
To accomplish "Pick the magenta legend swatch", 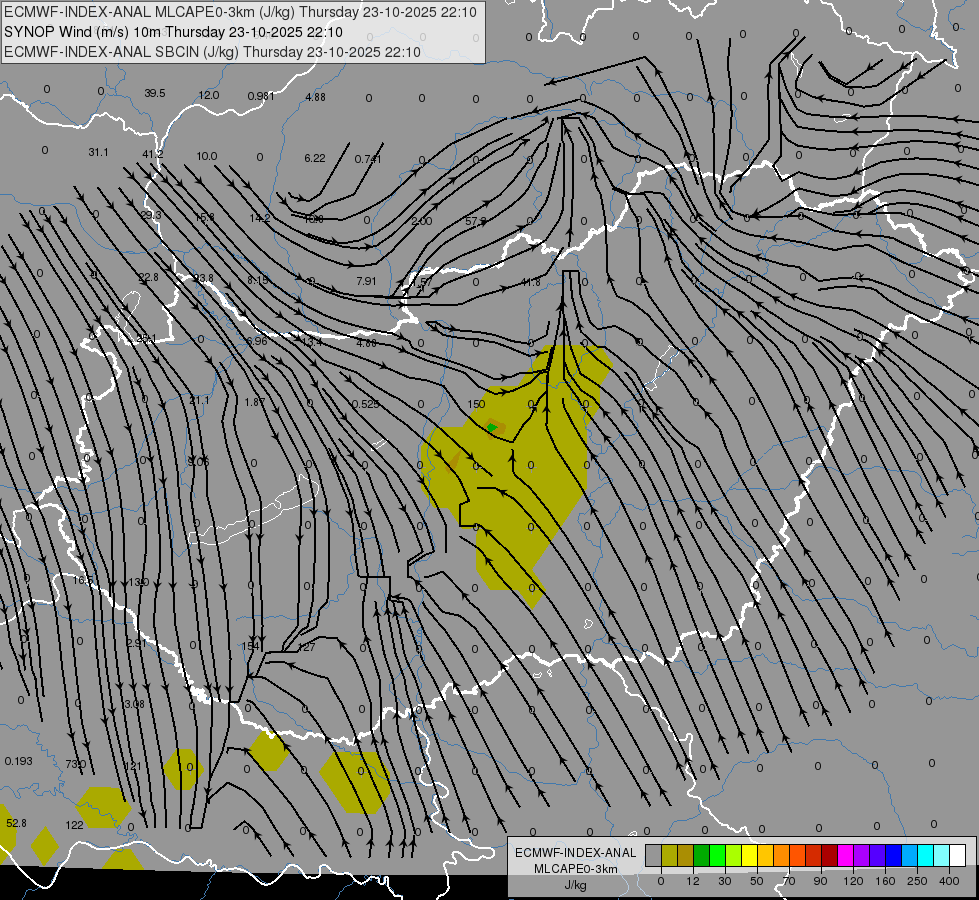I will 845,856.
